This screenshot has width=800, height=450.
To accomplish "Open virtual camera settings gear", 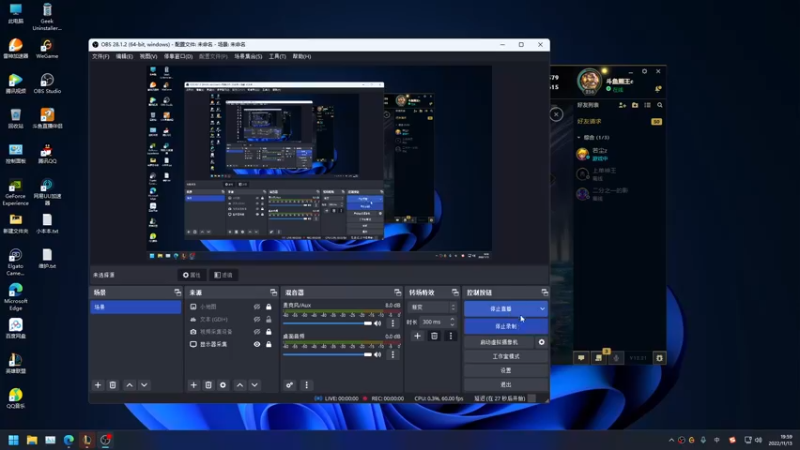I will 541,342.
